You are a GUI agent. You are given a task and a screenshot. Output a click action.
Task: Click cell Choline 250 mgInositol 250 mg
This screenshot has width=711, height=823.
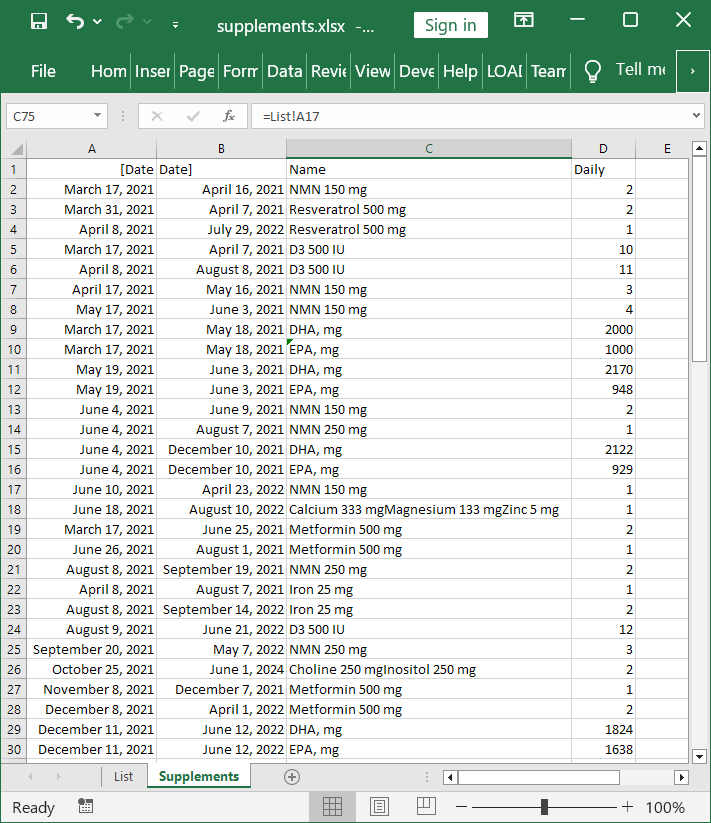pyautogui.click(x=429, y=670)
